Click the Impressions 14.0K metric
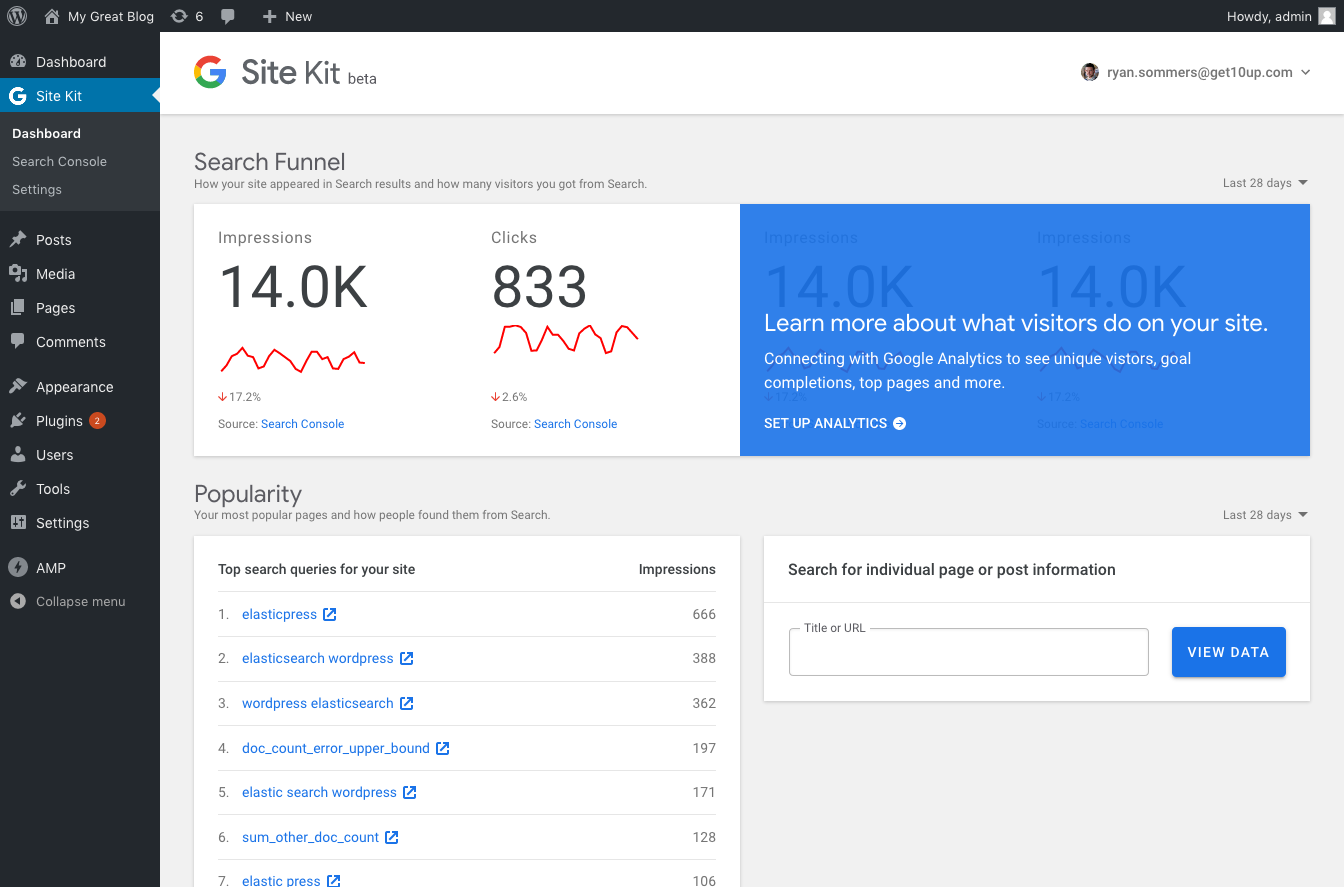Viewport: 1344px width, 887px height. click(293, 287)
